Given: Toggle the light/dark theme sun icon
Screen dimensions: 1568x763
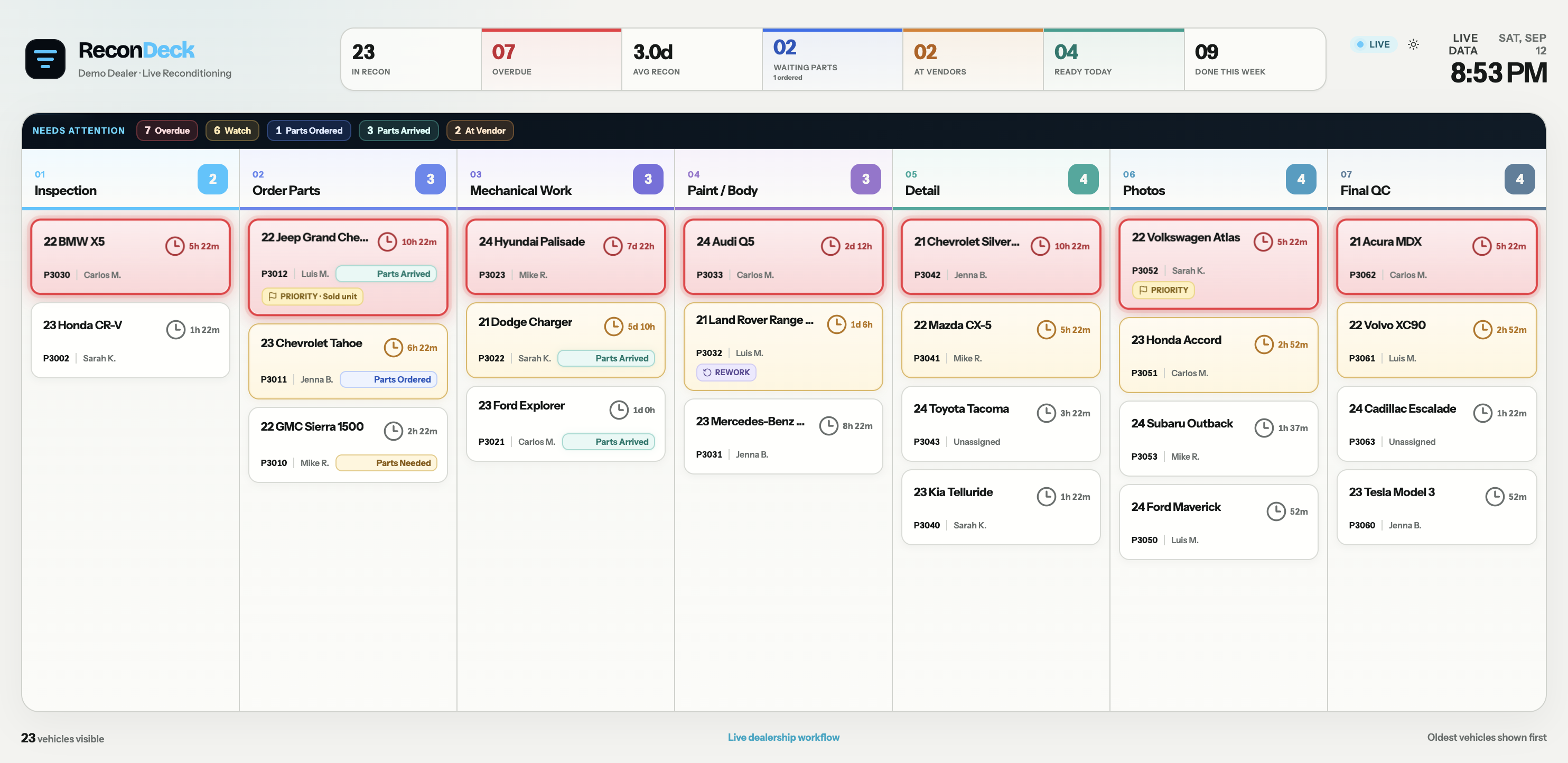Looking at the screenshot, I should click(1413, 44).
